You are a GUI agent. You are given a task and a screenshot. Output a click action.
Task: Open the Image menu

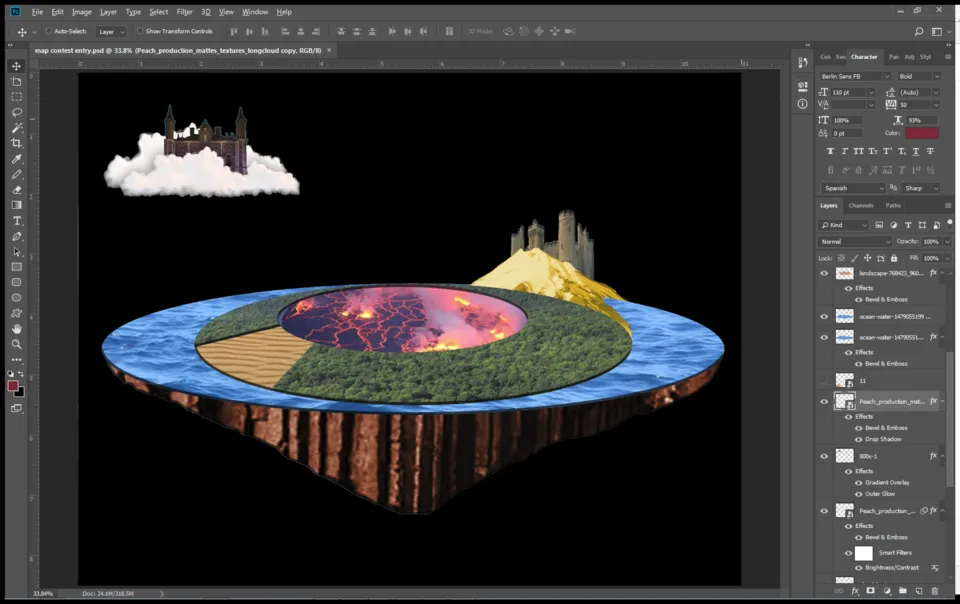click(x=81, y=12)
